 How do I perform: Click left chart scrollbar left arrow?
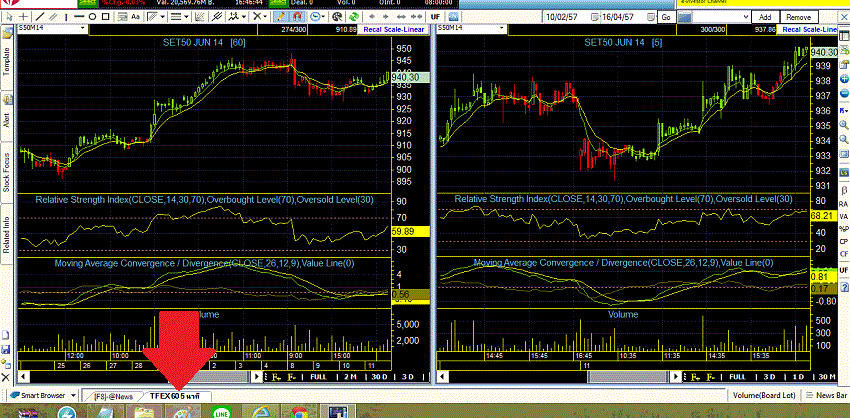(23, 376)
